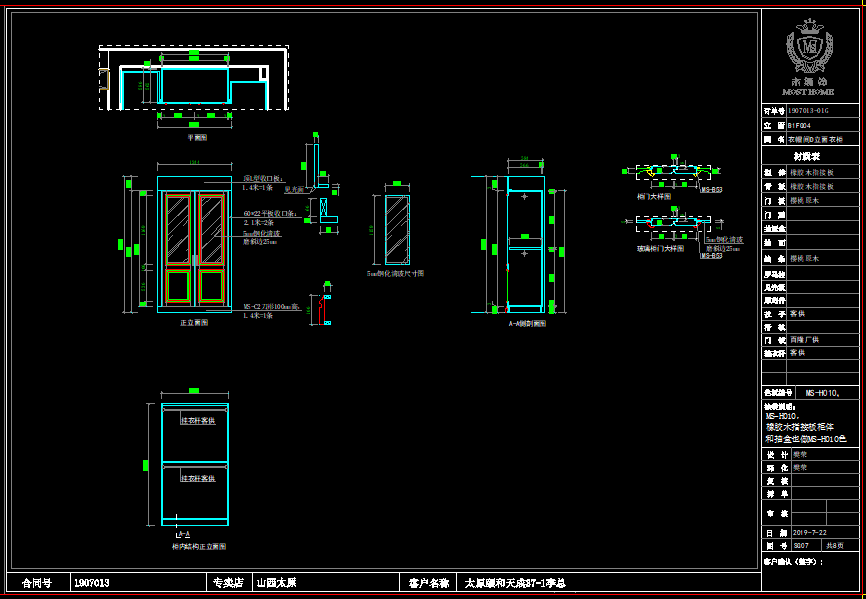
Task: Select the A-A侧剖面图 section label
Action: (526, 323)
